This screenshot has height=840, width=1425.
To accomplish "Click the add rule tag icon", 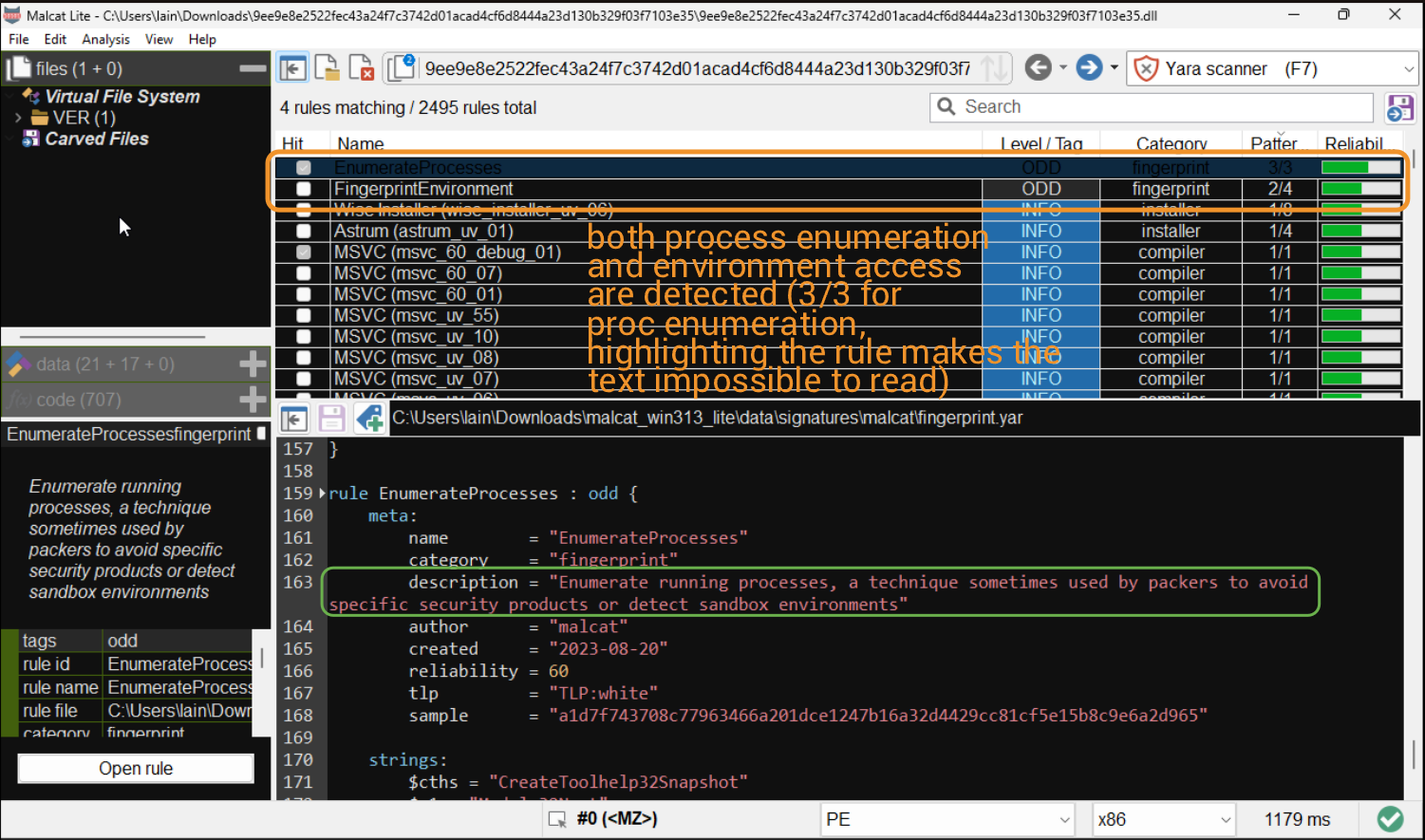I will [369, 418].
